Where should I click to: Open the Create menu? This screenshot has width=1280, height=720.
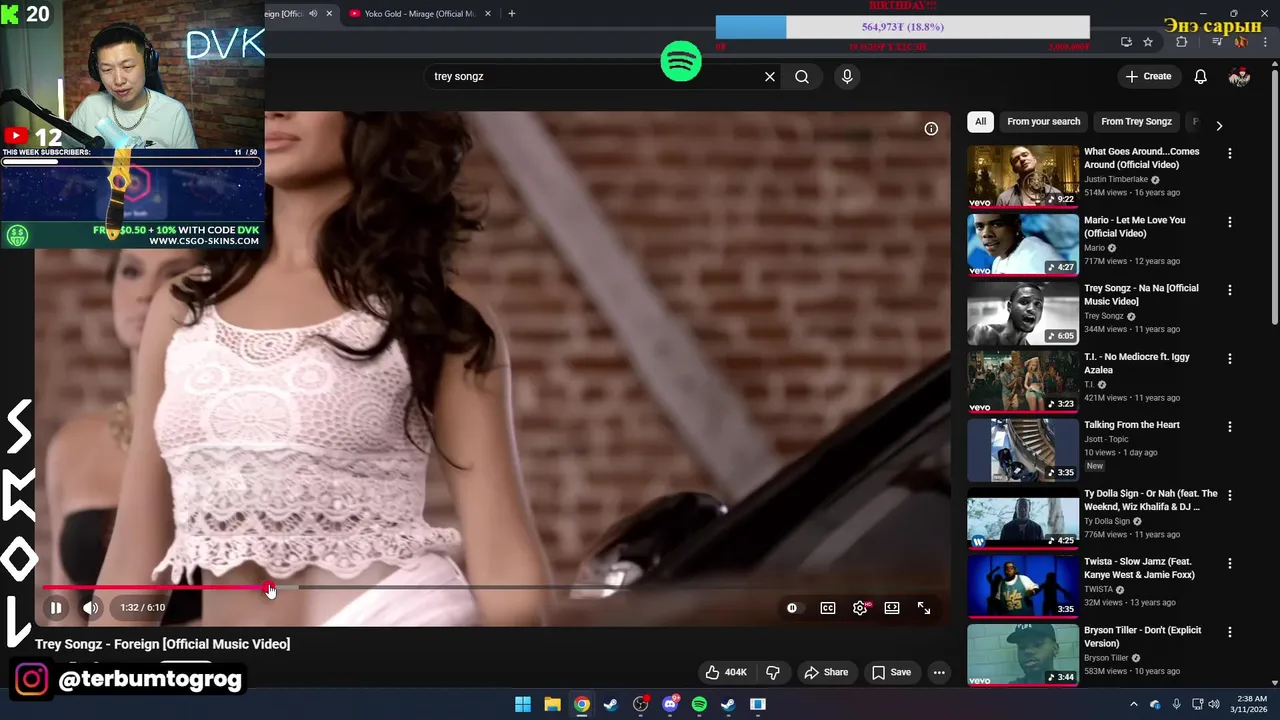(x=1148, y=76)
